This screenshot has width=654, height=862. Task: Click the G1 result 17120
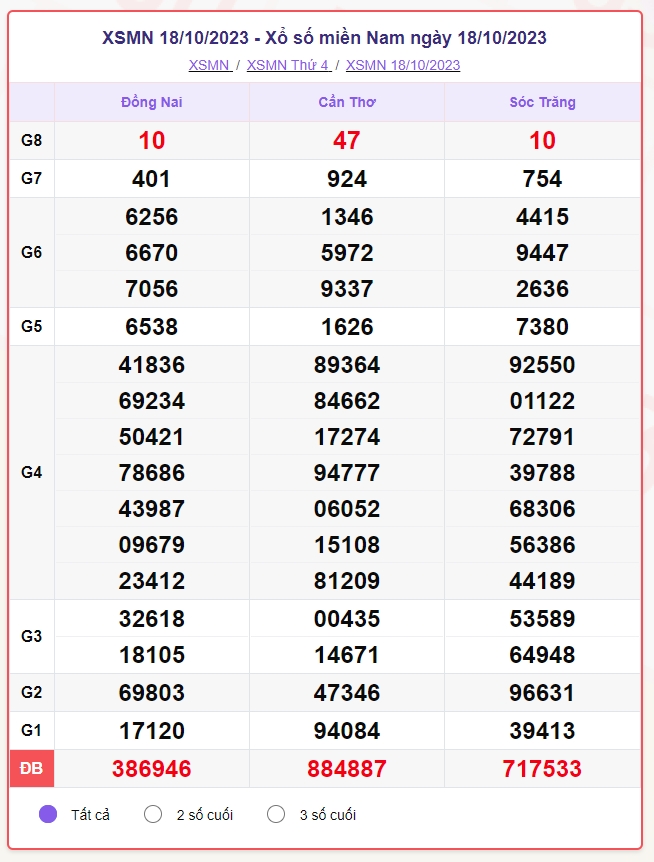(152, 731)
